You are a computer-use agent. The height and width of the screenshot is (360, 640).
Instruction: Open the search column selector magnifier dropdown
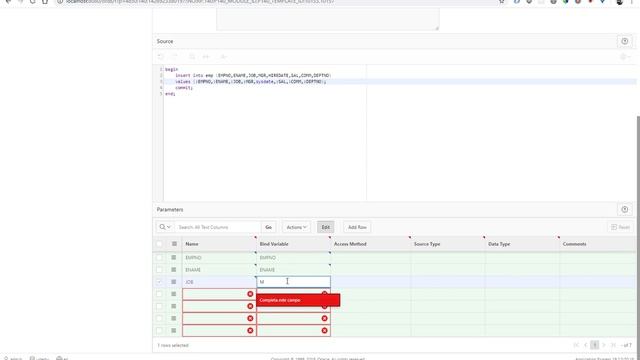tap(165, 227)
